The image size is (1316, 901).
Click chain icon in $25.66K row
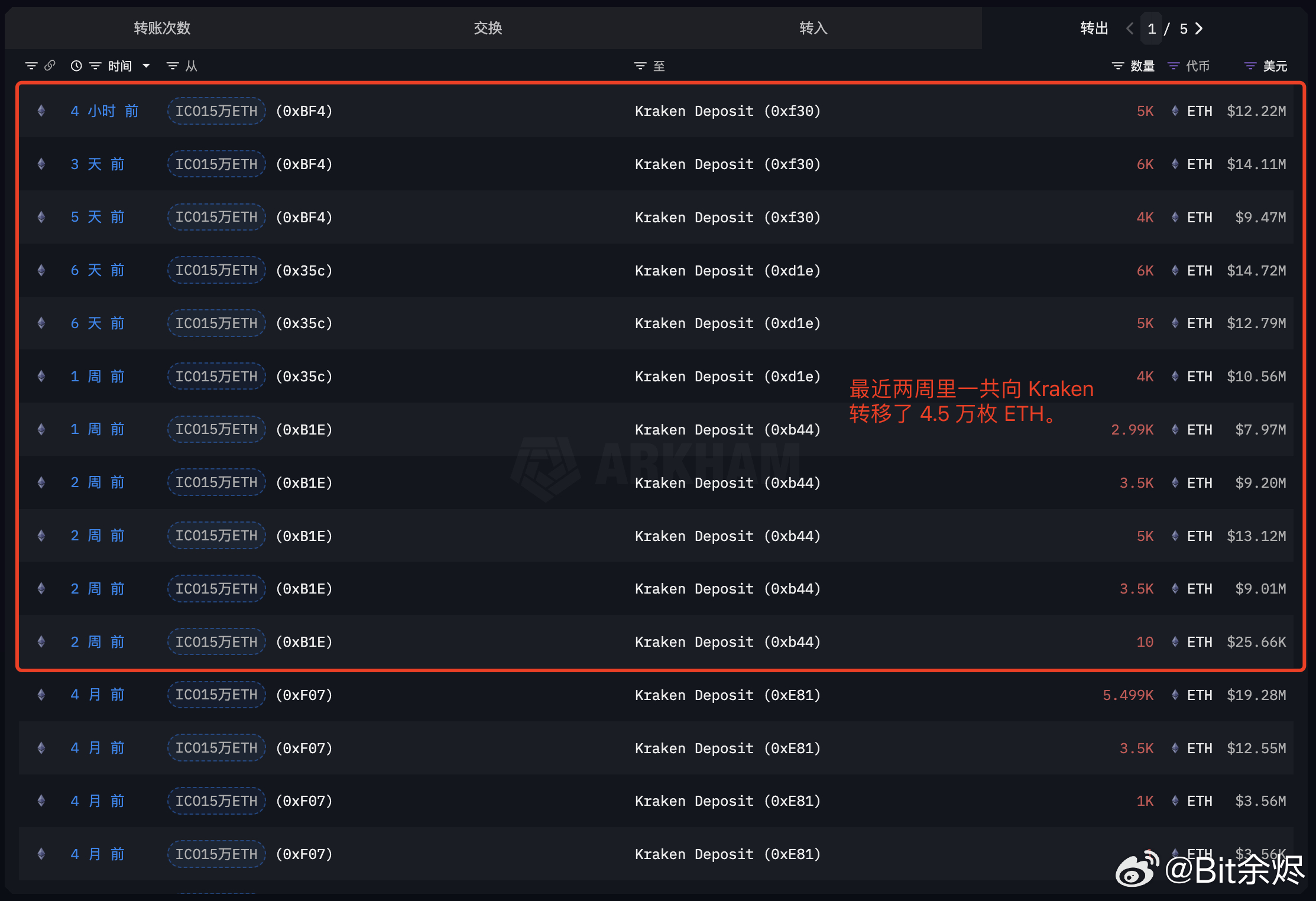coord(41,641)
